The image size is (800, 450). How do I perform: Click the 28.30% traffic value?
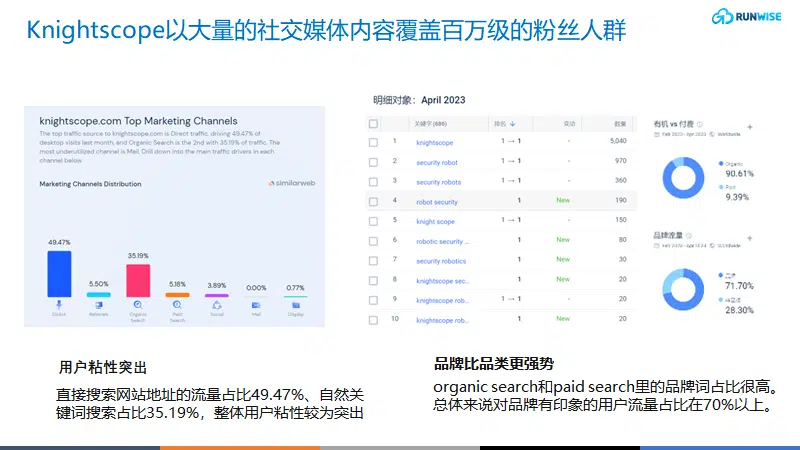(739, 310)
